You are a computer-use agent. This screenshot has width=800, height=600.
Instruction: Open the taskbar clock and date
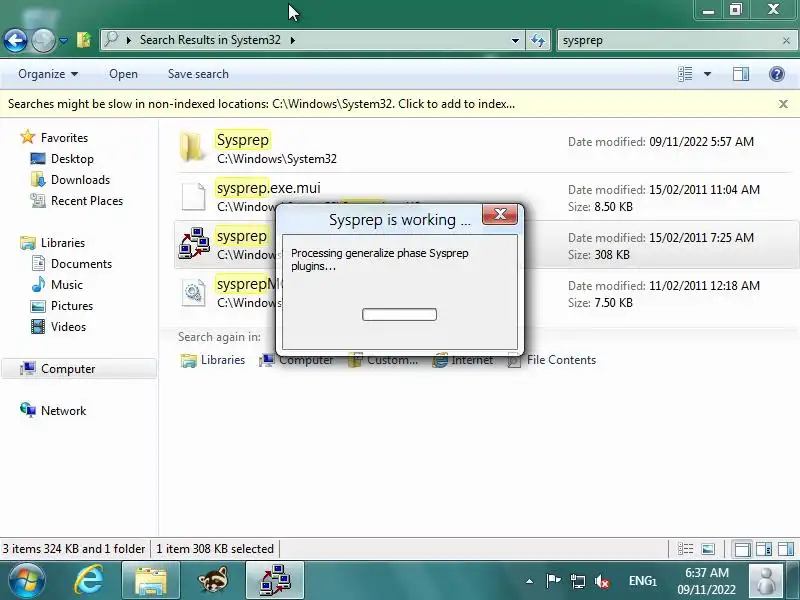click(707, 581)
